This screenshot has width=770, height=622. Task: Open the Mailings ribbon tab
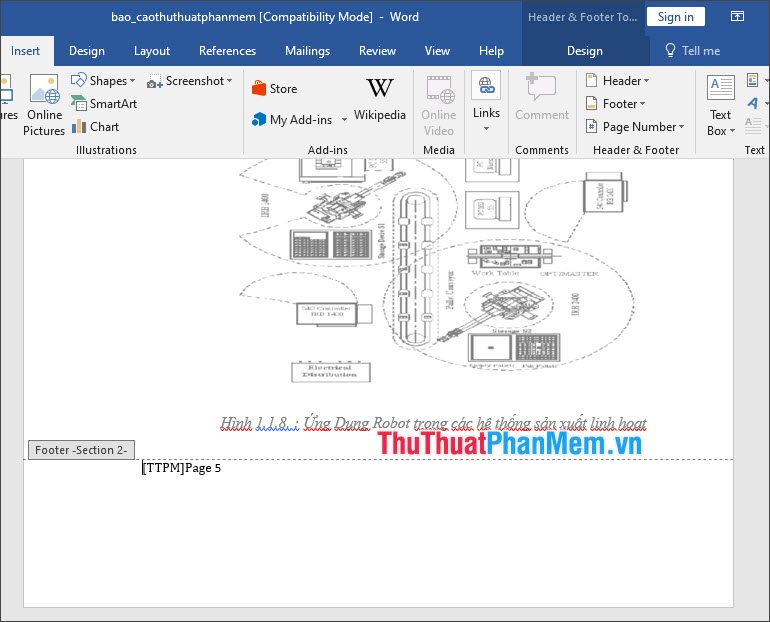point(307,51)
